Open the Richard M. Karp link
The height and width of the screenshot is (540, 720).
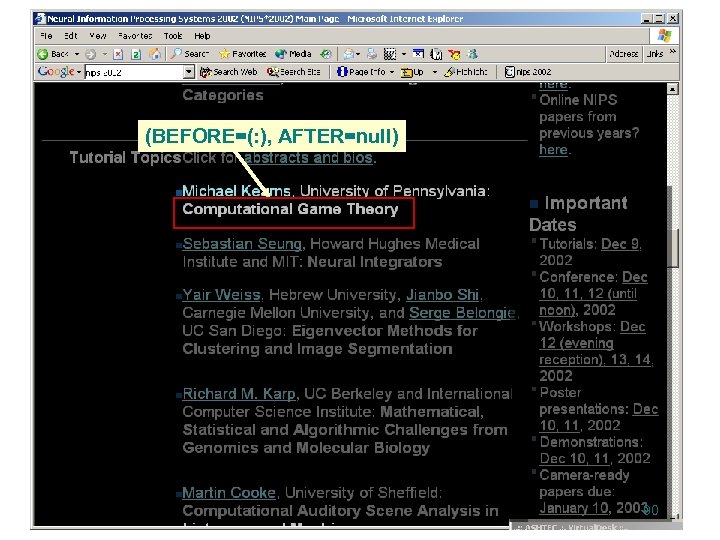coord(239,394)
